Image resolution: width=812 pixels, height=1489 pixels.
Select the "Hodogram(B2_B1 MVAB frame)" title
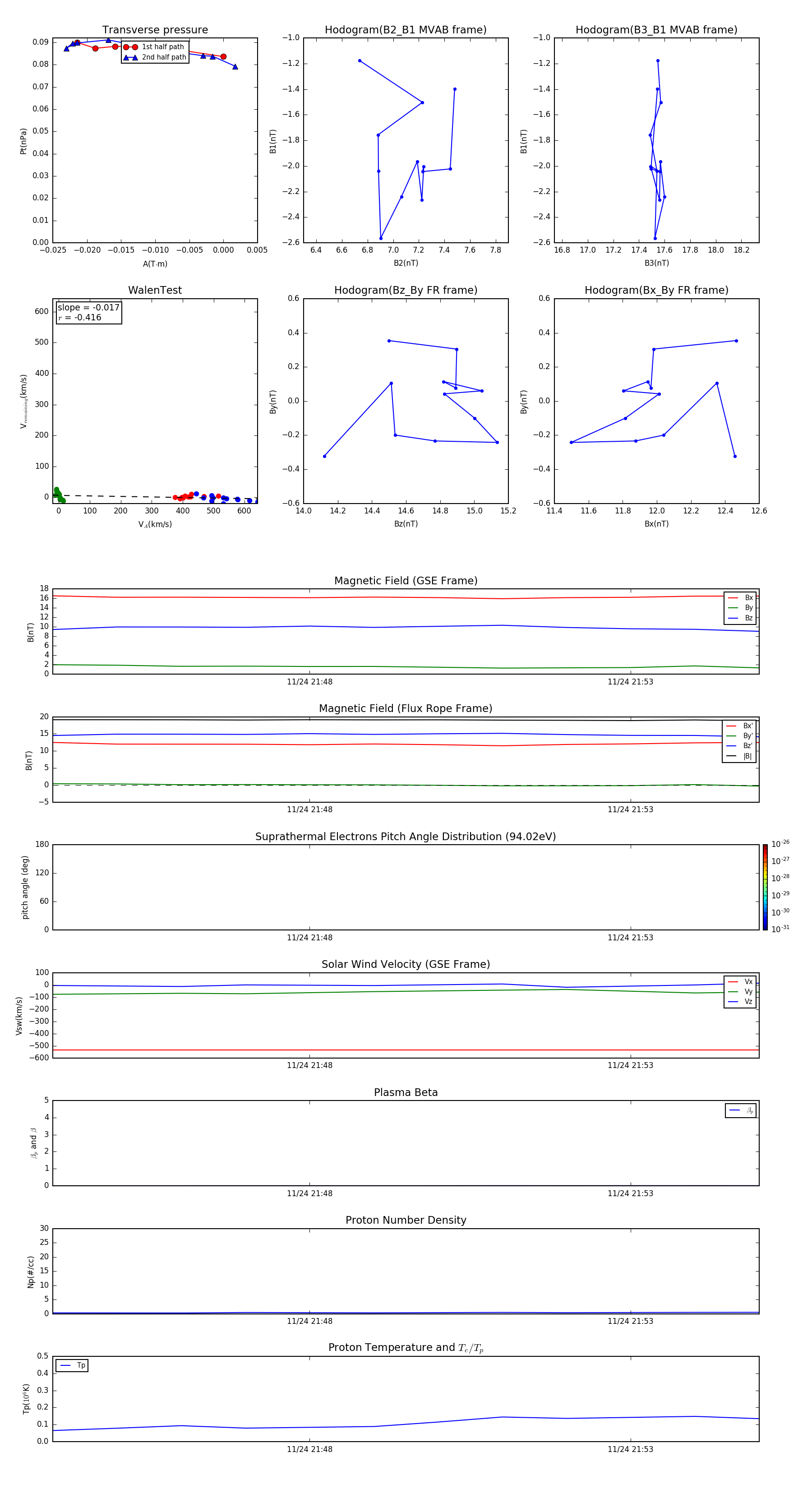(406, 29)
